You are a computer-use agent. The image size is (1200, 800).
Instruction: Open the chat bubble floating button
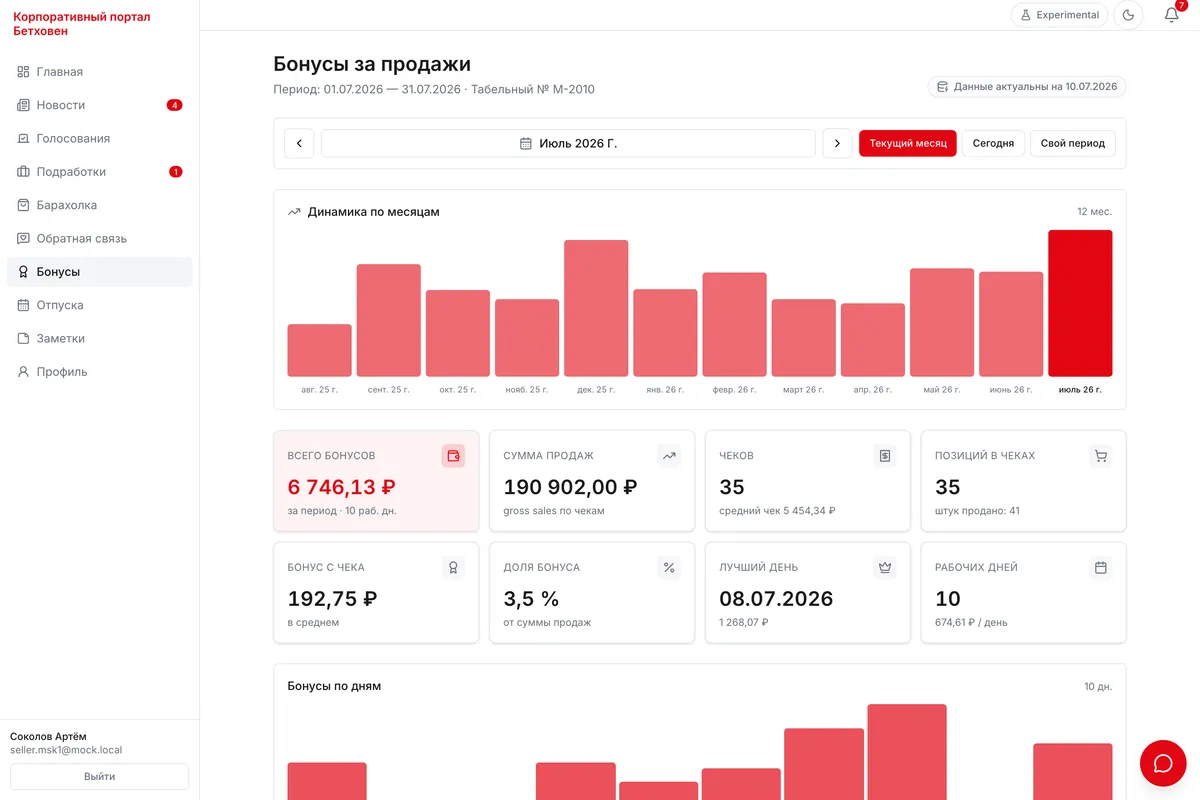tap(1163, 763)
